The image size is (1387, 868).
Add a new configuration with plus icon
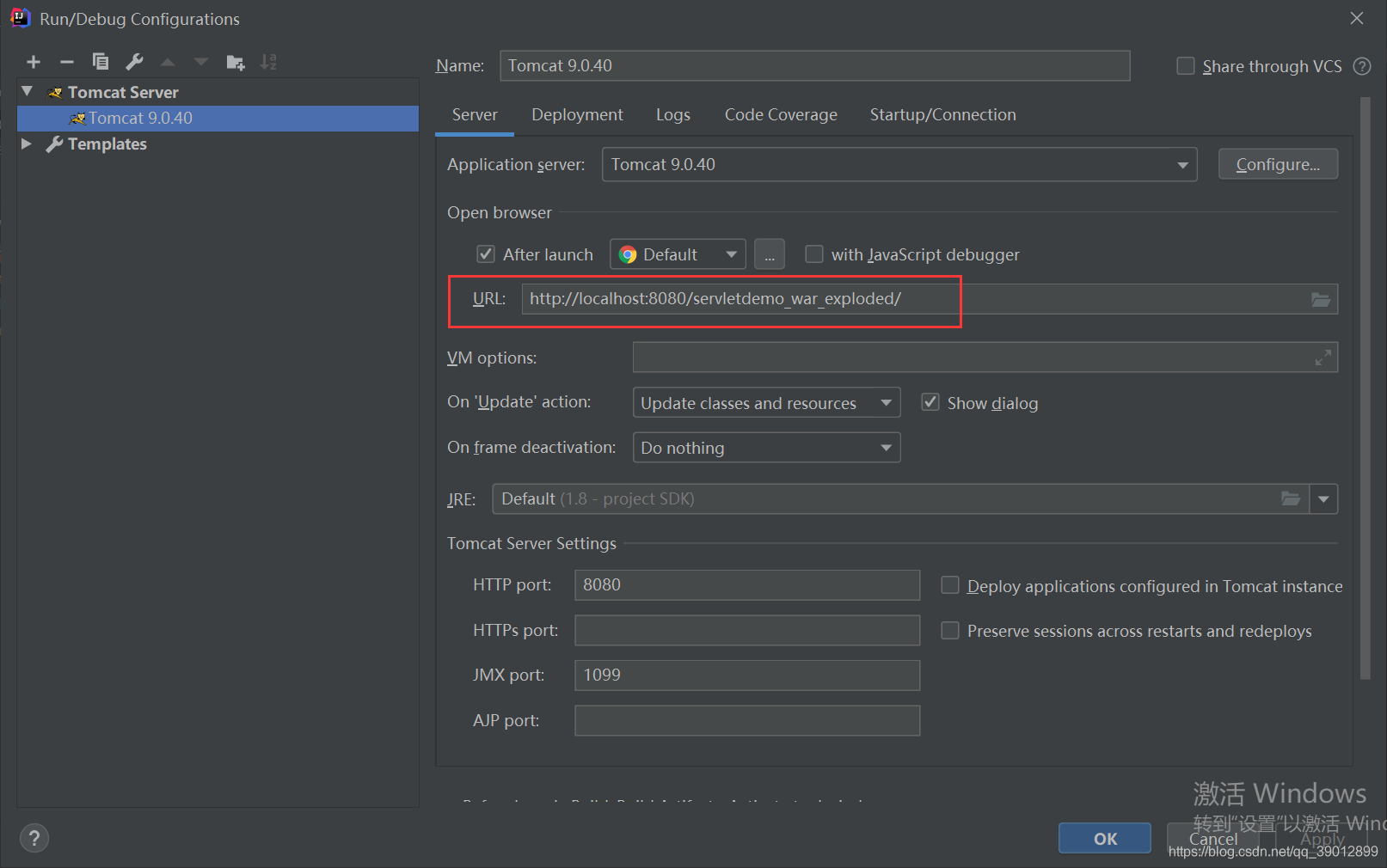pyautogui.click(x=34, y=62)
